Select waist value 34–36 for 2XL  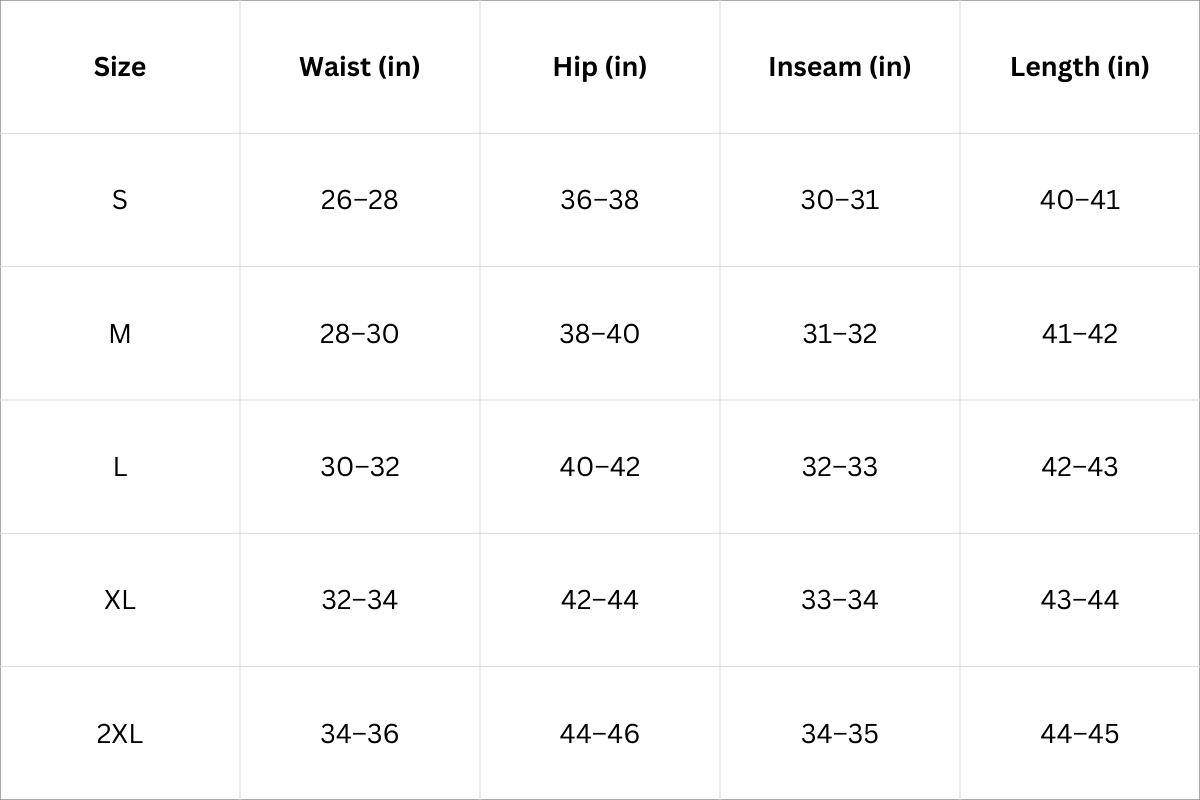[x=360, y=734]
